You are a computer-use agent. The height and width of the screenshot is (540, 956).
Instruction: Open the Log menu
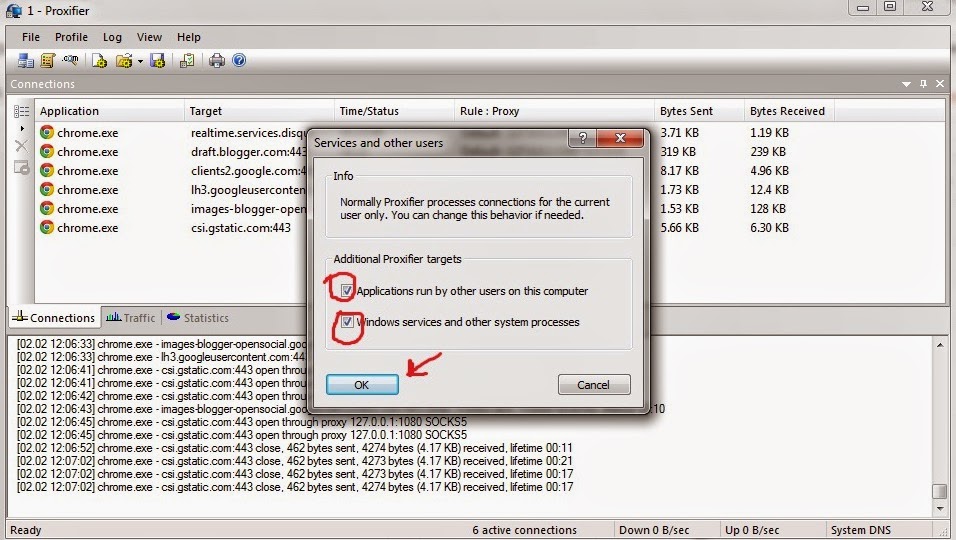(x=112, y=37)
